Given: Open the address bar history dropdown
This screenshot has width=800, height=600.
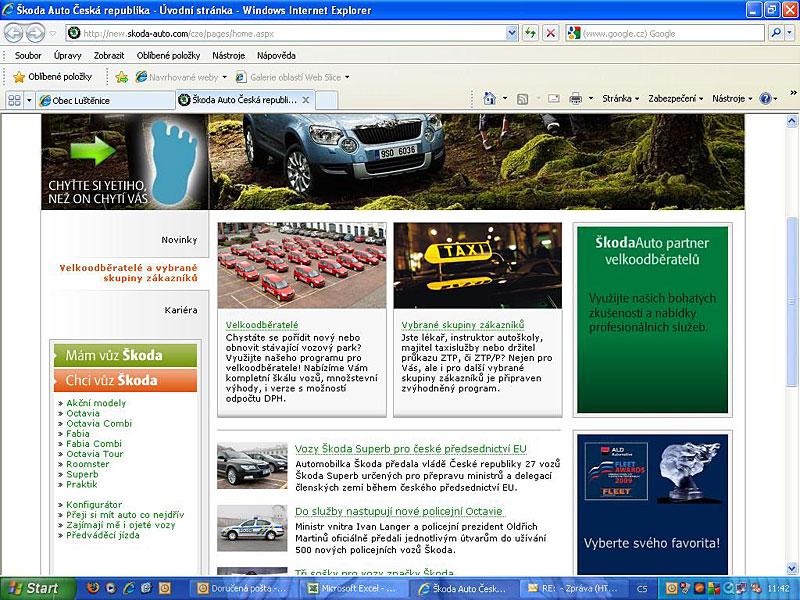Looking at the screenshot, I should tap(512, 34).
